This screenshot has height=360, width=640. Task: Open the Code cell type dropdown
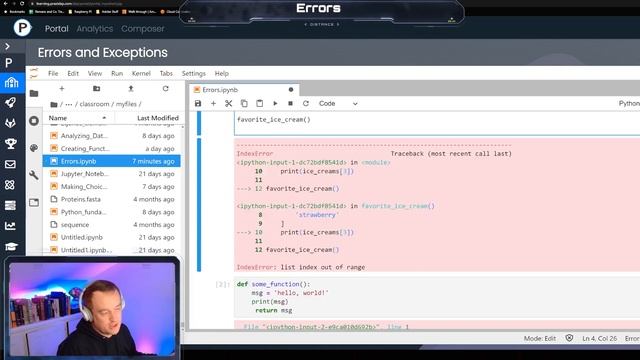pyautogui.click(x=338, y=104)
